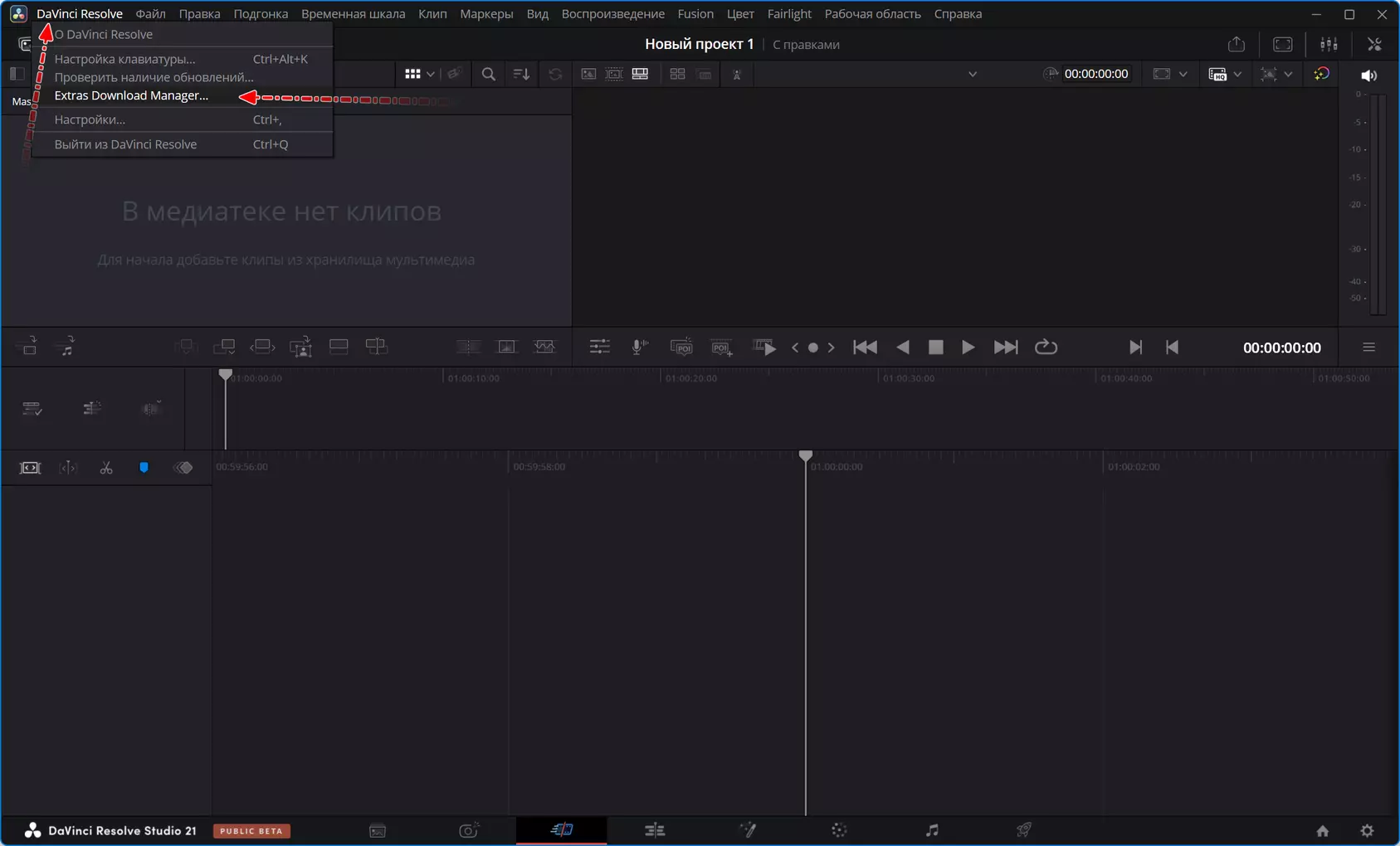Jump to the timeline start
The height and width of the screenshot is (846, 1400).
click(x=865, y=347)
